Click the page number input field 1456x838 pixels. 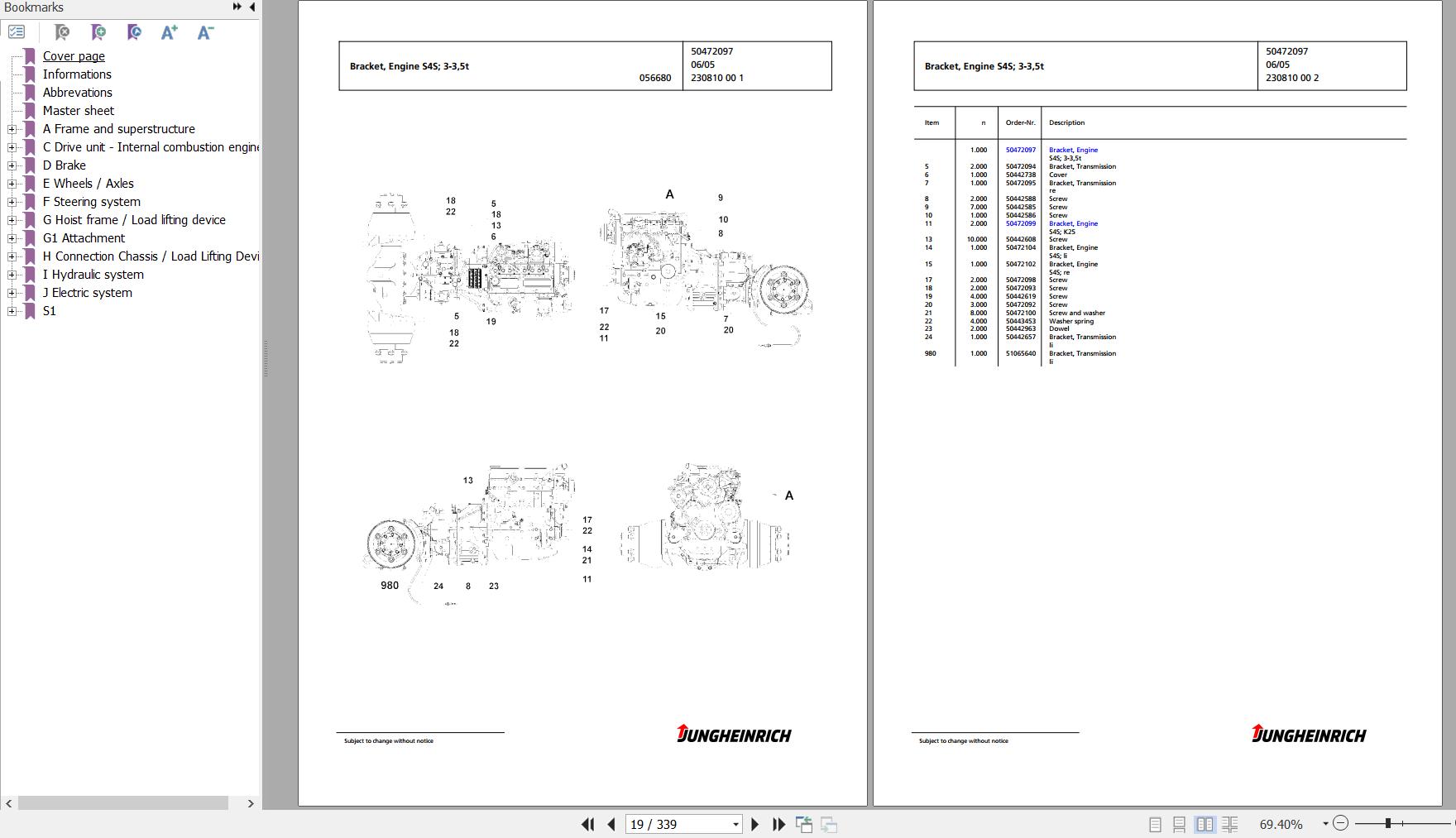(x=678, y=824)
